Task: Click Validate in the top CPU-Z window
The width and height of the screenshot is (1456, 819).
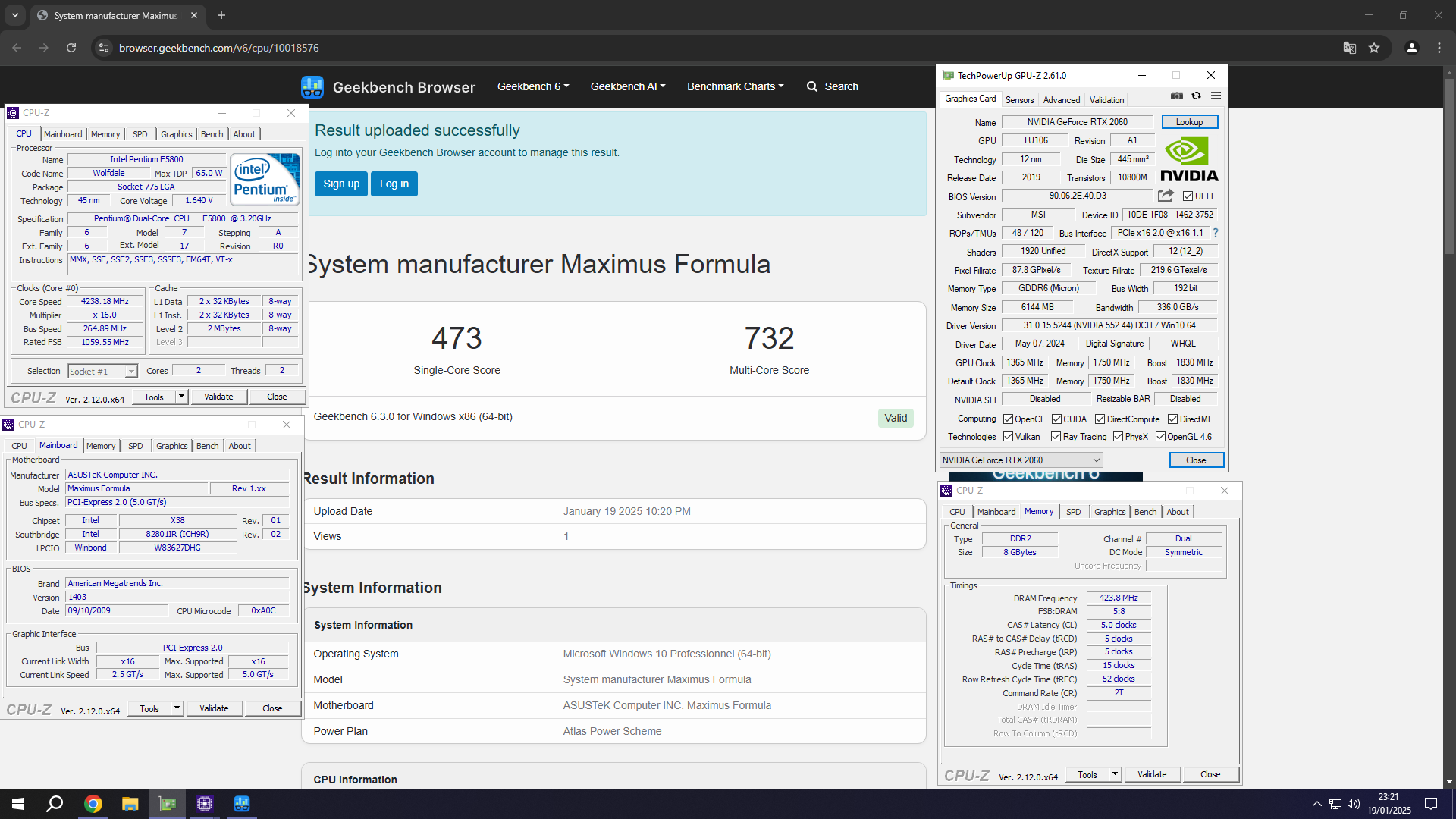Action: pos(218,397)
